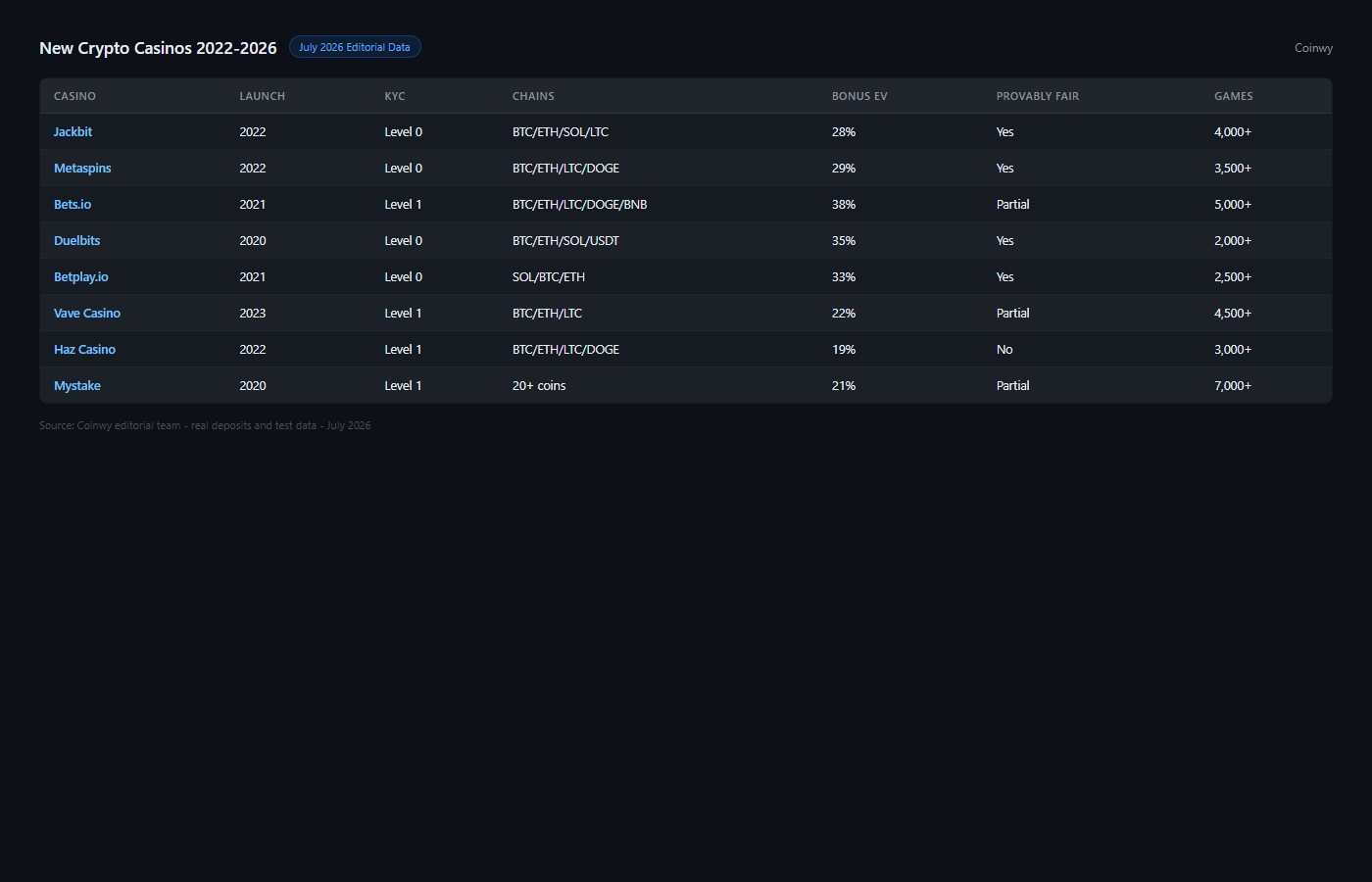Viewport: 1372px width, 882px height.
Task: Click the July 2026 Editorial Data badge
Action: coord(355,47)
